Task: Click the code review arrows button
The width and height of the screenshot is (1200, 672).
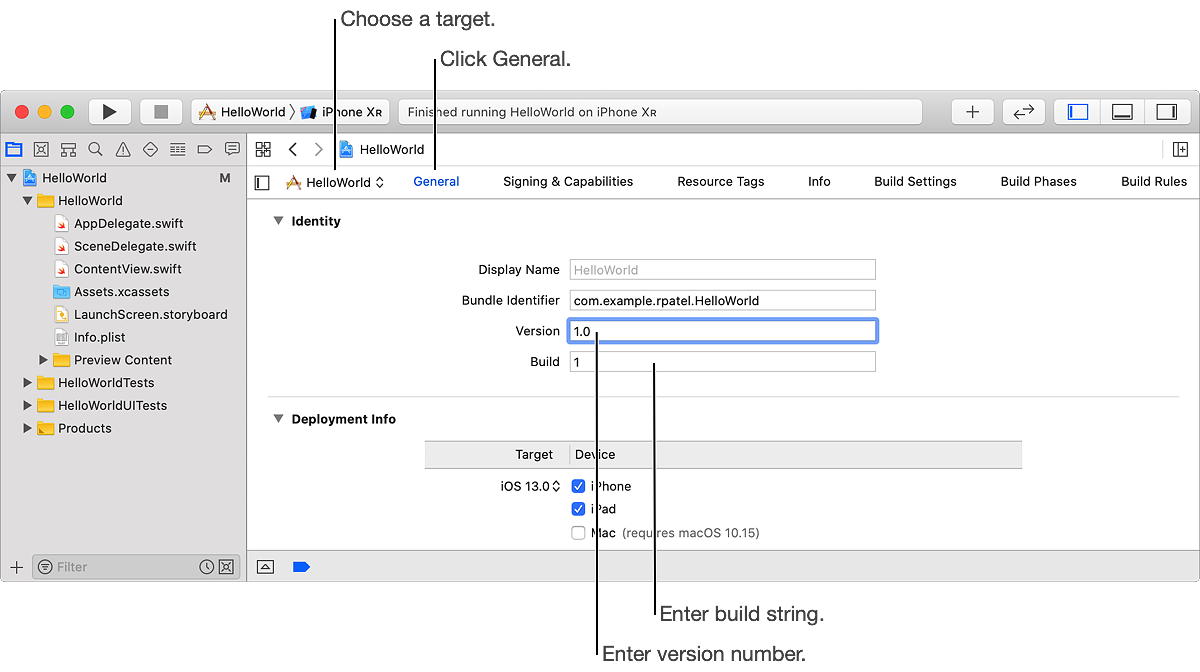Action: tap(1023, 112)
